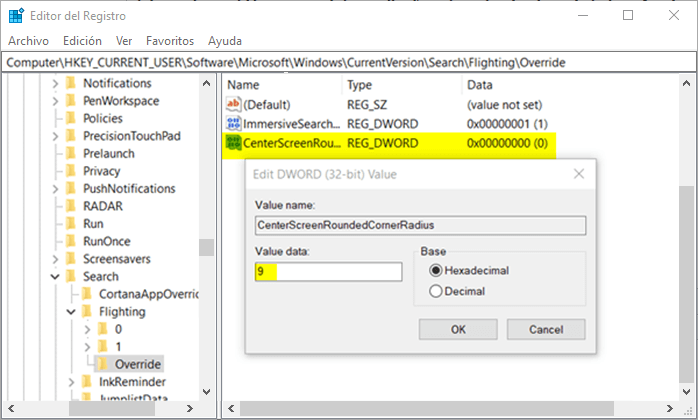Click the values pane horizontal scrollbar thumb
This screenshot has width=698, height=420.
tap(427, 408)
